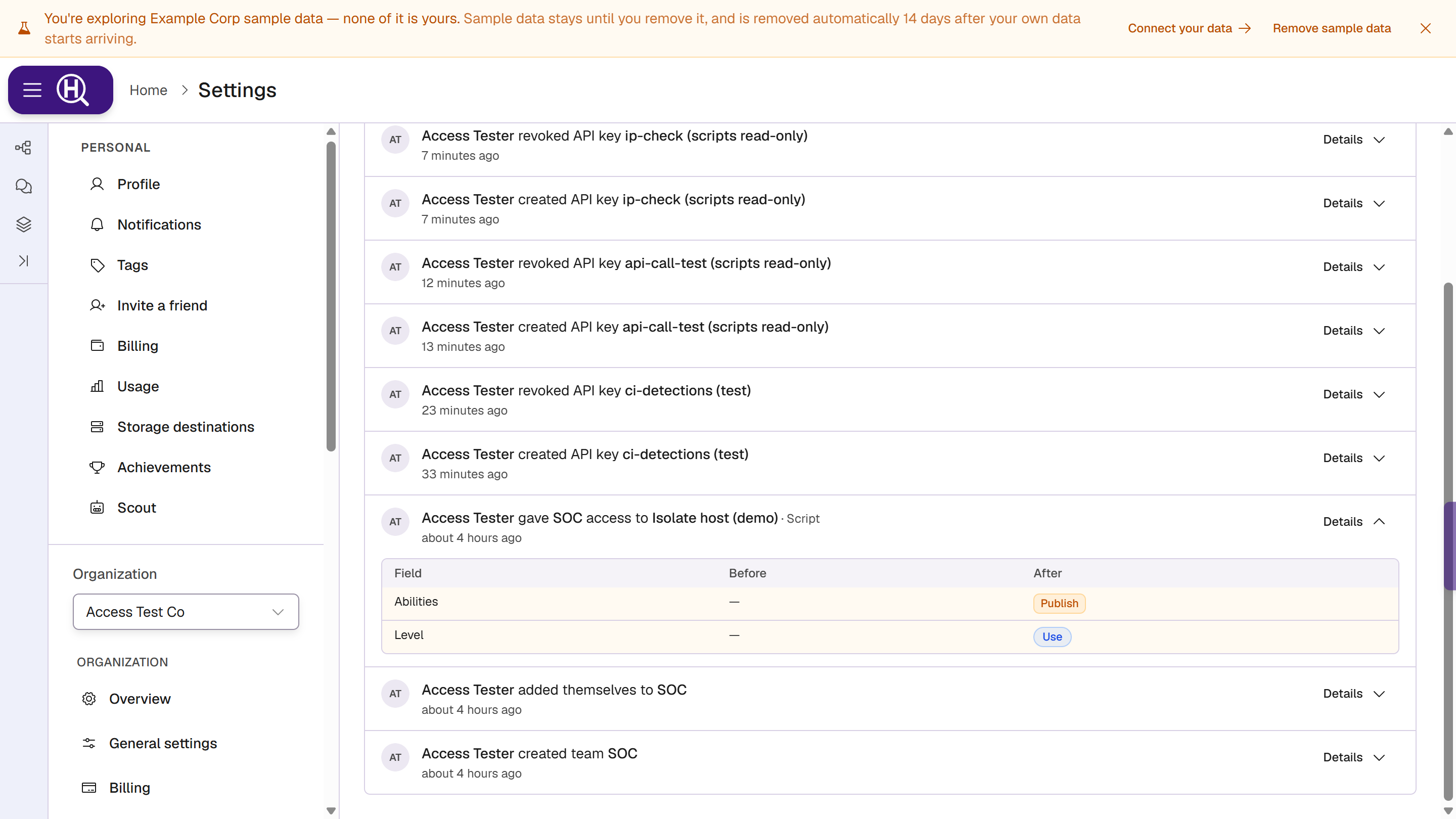Click 'Isolate host (demo)' script name

click(714, 518)
